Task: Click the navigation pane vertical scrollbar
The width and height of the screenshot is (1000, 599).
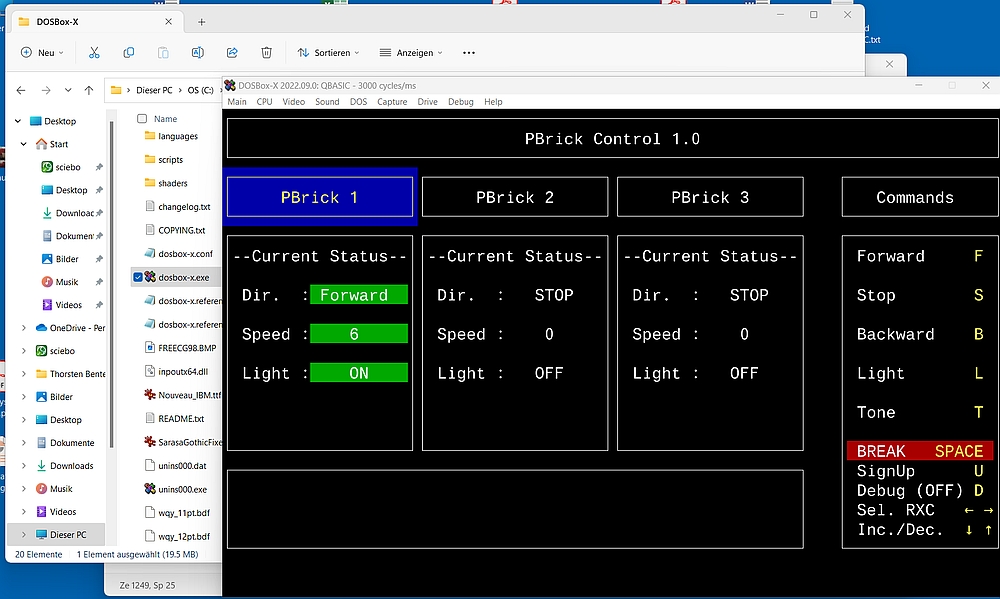Action: [x=112, y=284]
